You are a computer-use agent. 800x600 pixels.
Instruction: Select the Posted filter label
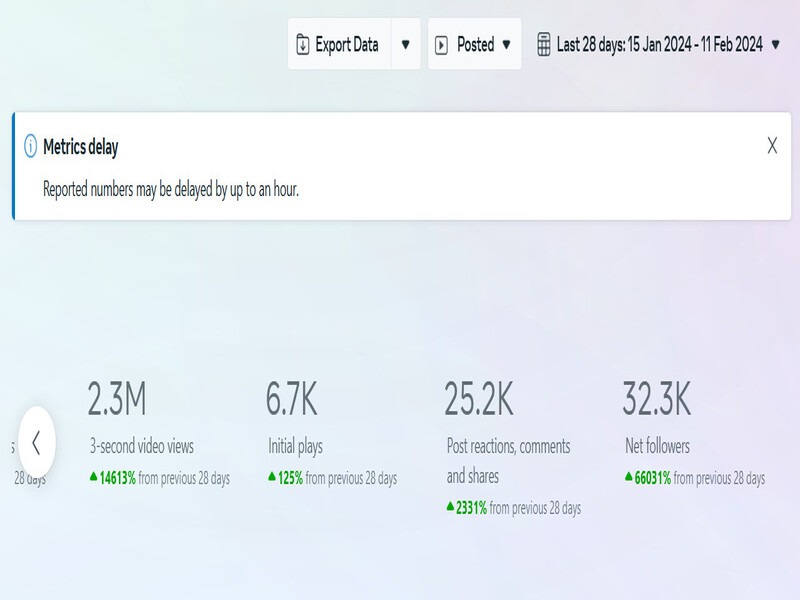pyautogui.click(x=475, y=45)
